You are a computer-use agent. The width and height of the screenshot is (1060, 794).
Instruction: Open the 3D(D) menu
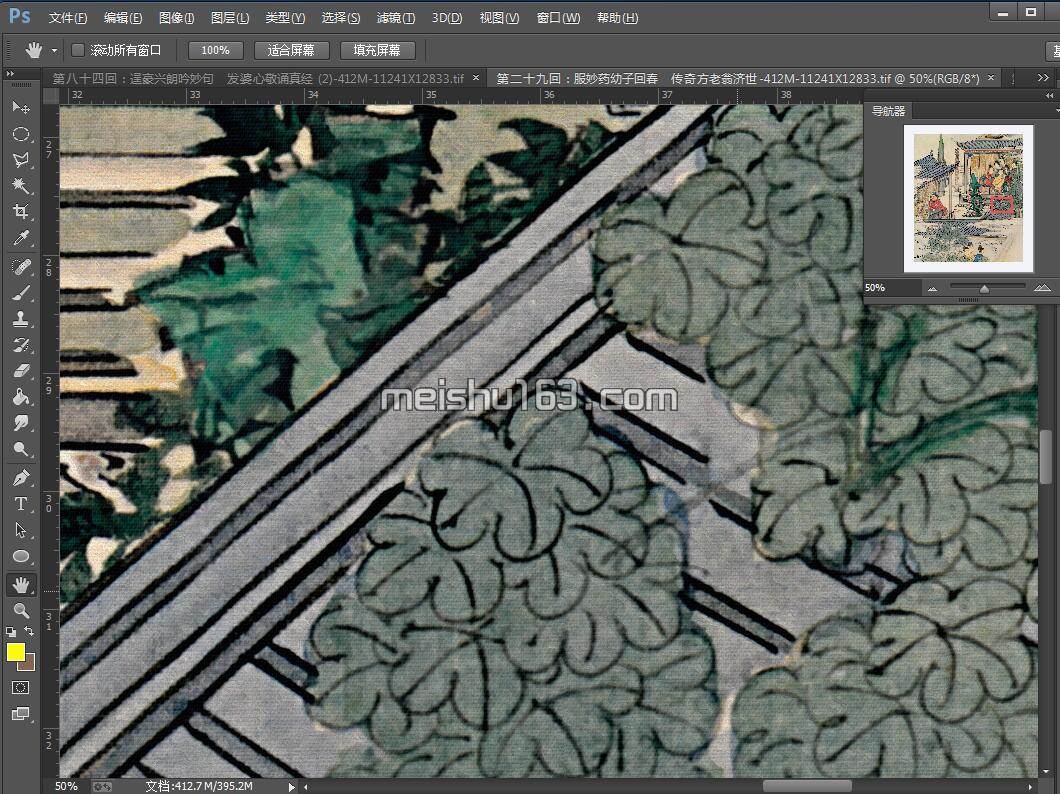click(447, 18)
